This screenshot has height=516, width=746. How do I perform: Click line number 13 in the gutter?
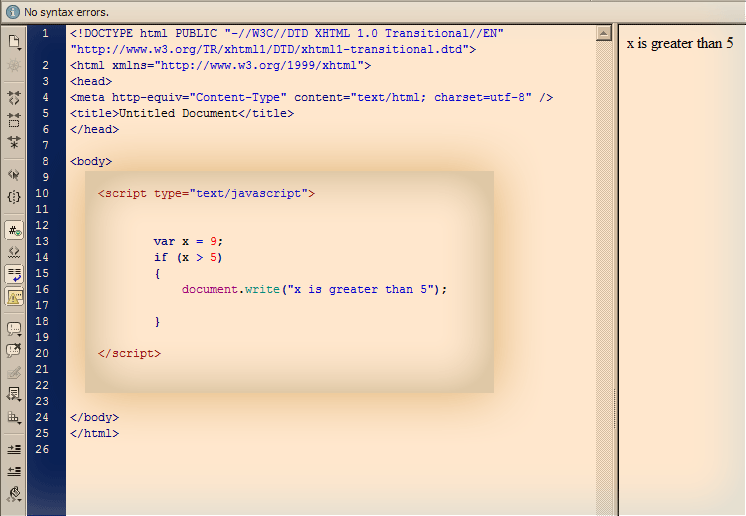click(42, 241)
